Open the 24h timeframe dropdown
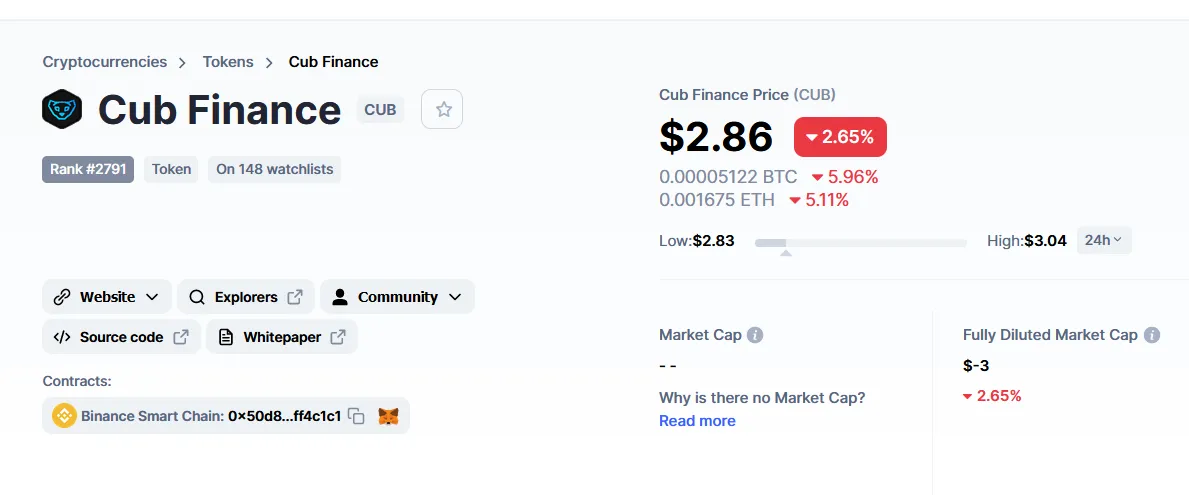This screenshot has height=495, width=1189. (1104, 240)
